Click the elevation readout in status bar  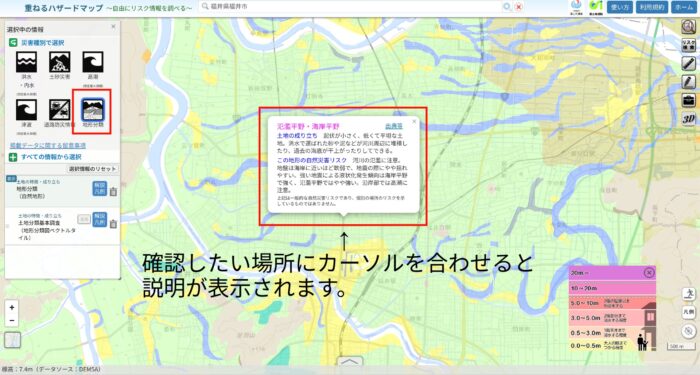pos(51,370)
